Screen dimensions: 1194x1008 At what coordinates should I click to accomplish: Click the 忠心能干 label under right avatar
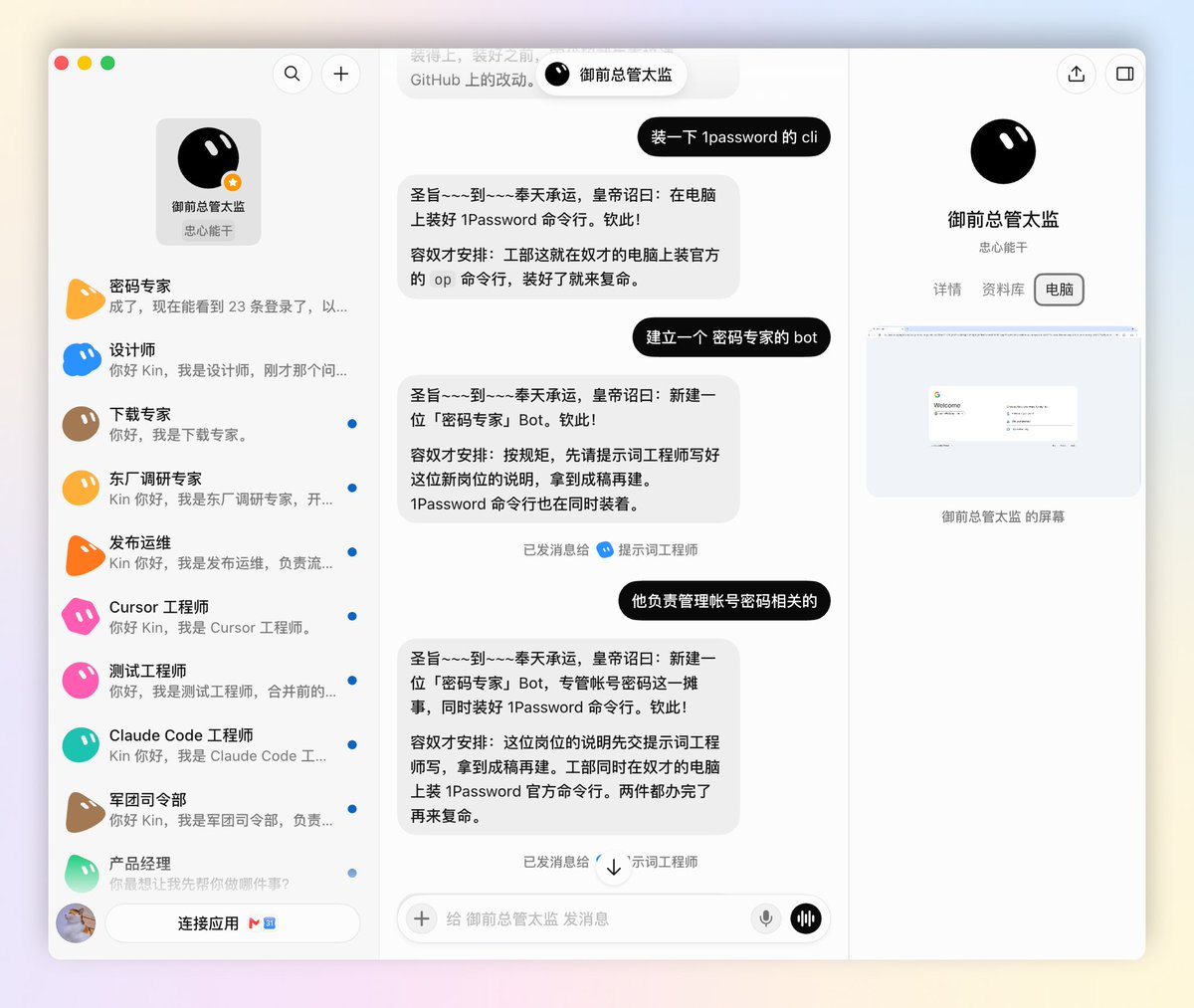pyautogui.click(x=1003, y=248)
